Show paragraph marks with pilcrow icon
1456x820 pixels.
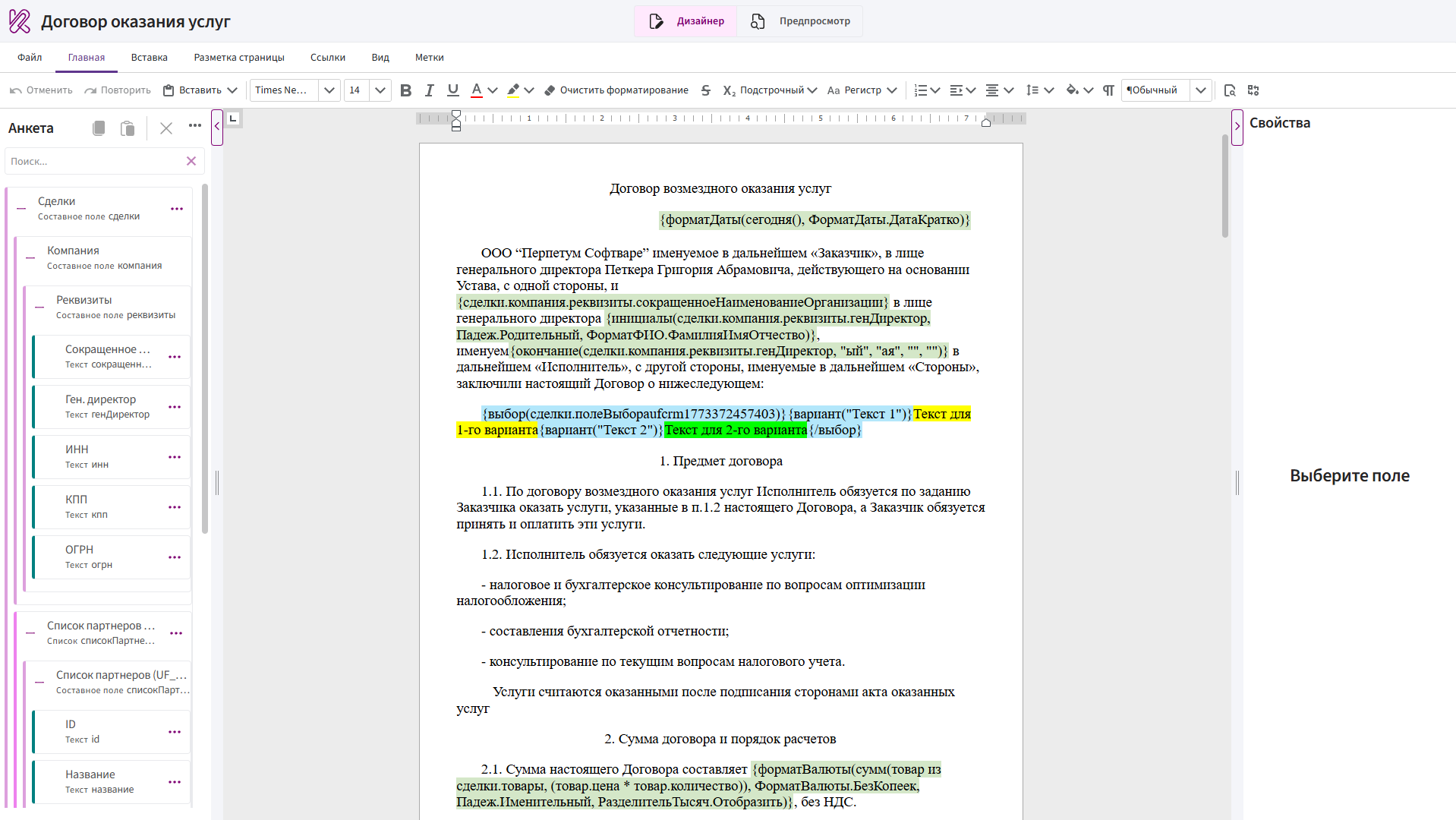pyautogui.click(x=1108, y=90)
